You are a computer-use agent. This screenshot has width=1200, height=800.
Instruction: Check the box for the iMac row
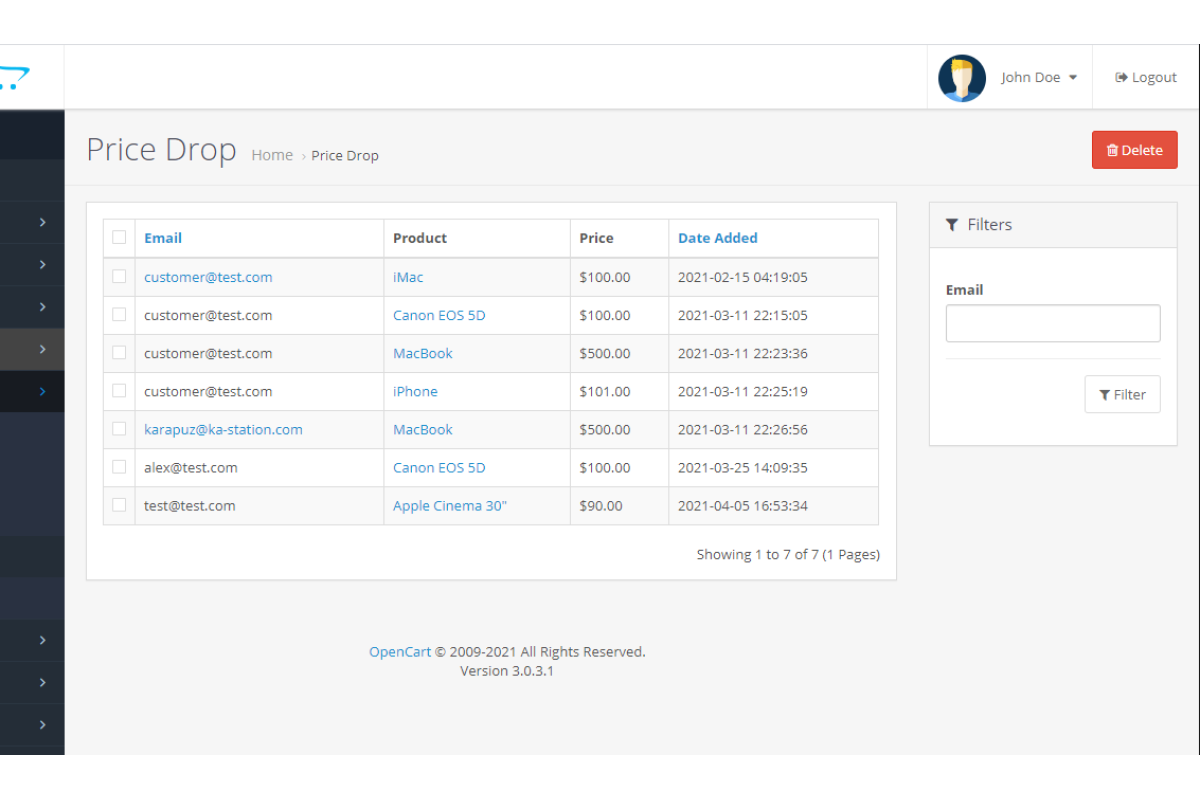[119, 277]
